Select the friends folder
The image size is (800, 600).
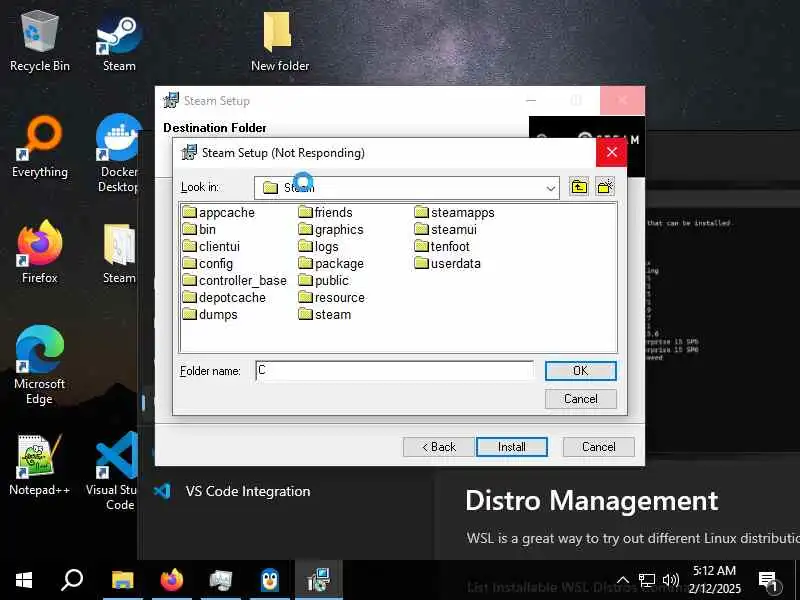pos(326,212)
